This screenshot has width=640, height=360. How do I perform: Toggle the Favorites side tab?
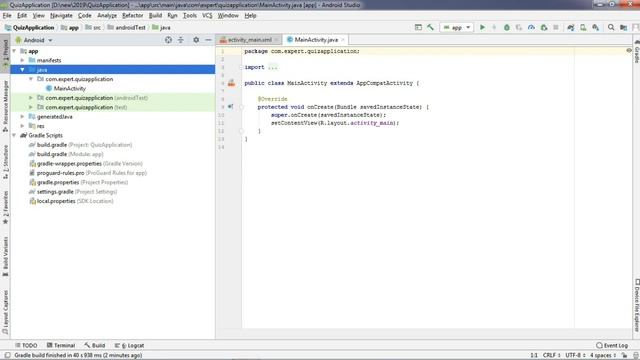5,207
